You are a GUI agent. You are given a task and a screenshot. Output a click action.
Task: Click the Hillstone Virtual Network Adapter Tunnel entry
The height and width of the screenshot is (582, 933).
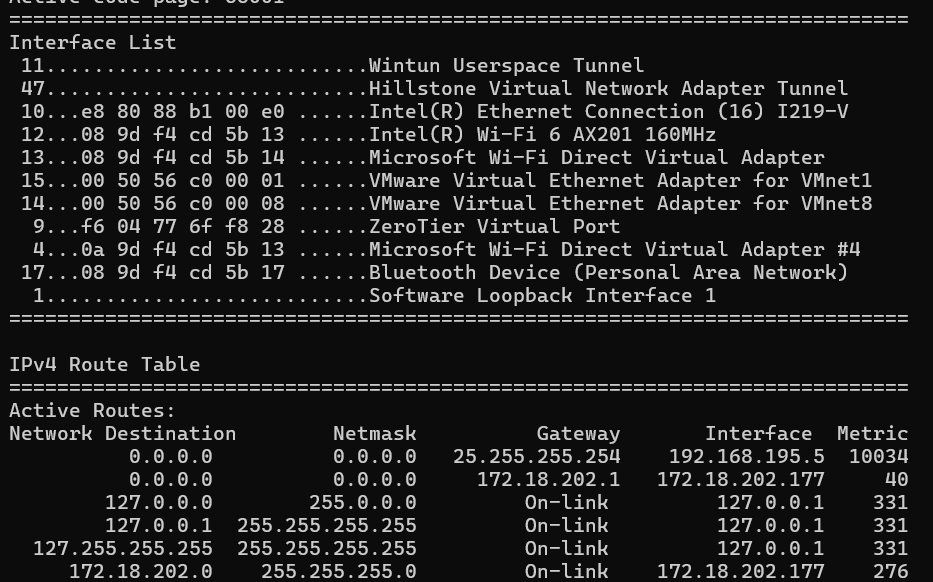(x=608, y=88)
